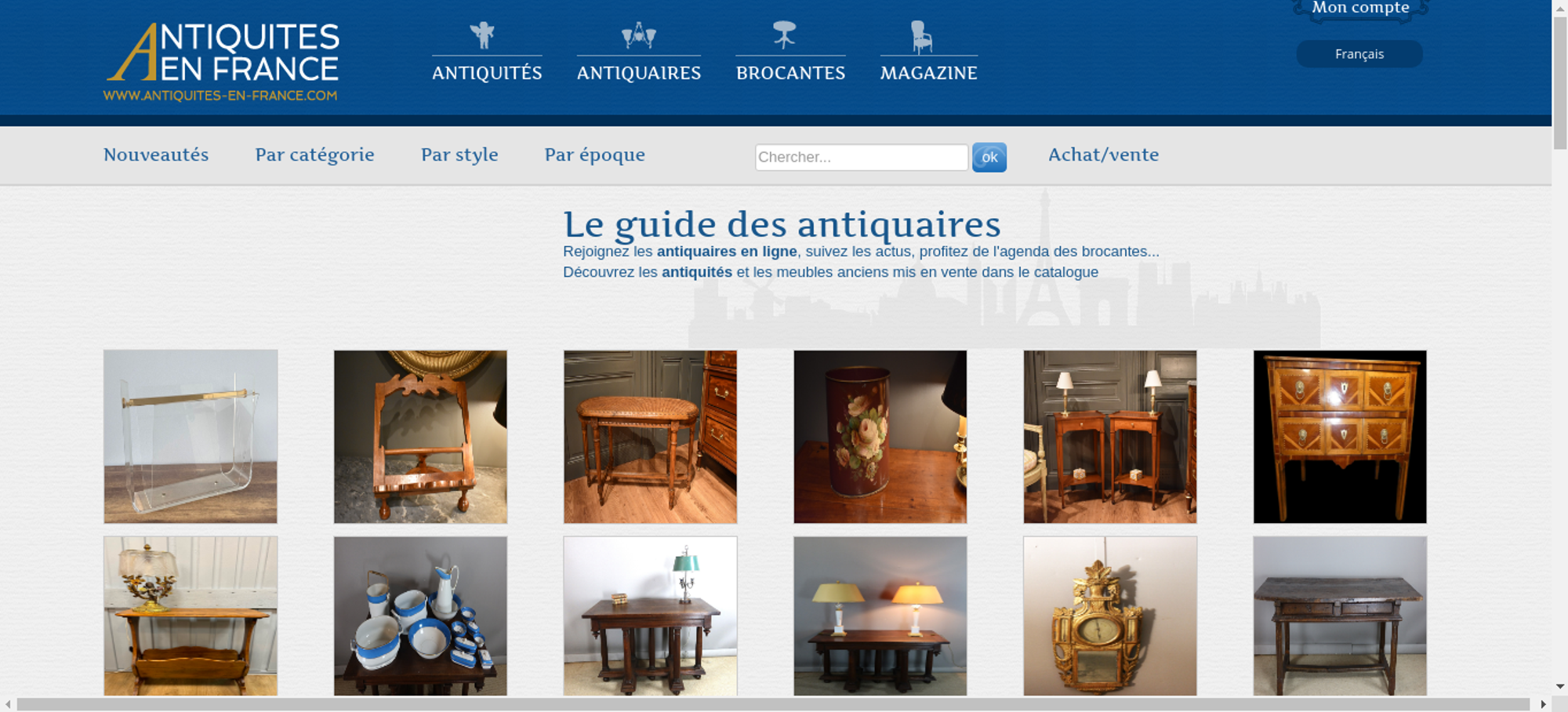The height and width of the screenshot is (712, 1568).
Task: Click the chandelier icon above Antiquaires
Action: click(x=638, y=35)
